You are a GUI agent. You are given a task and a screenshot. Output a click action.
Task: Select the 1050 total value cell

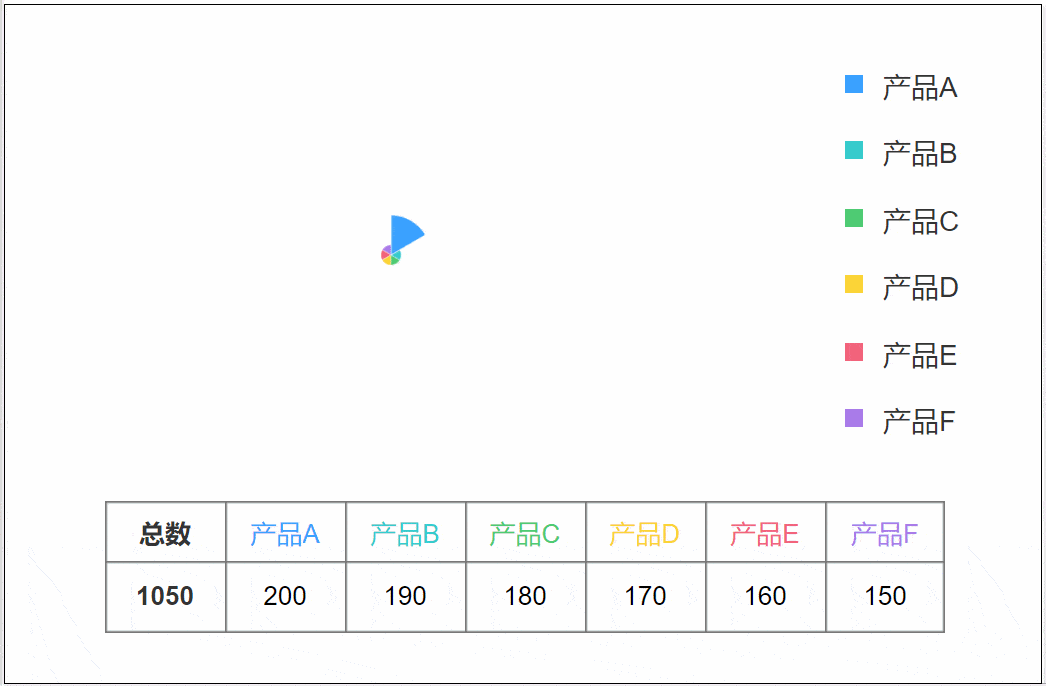[165, 597]
